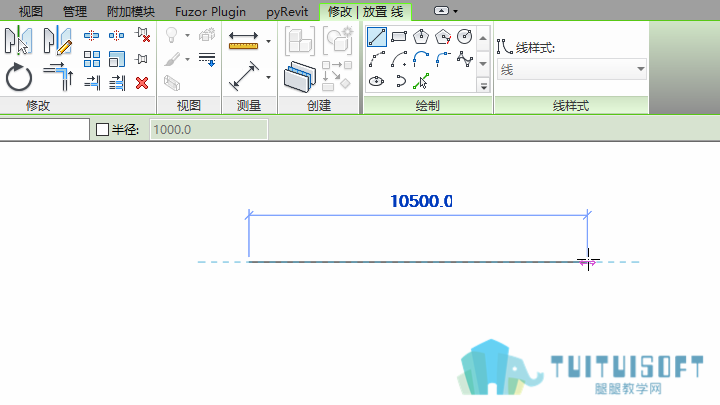Click the 1000.0 radius input field
Image resolution: width=720 pixels, height=405 pixels.
pyautogui.click(x=209, y=129)
